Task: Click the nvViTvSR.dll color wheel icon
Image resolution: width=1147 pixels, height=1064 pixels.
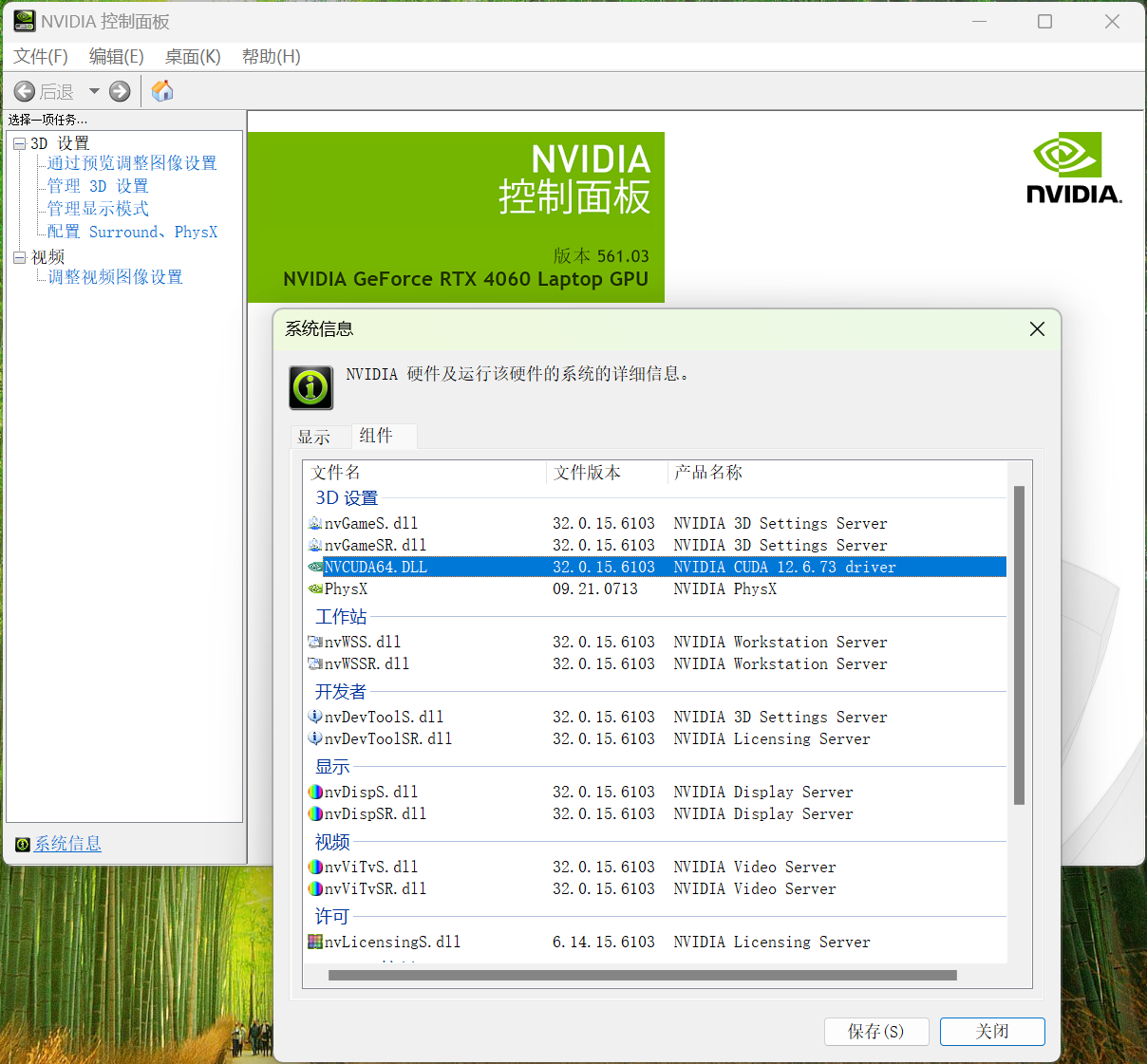Action: [x=315, y=888]
